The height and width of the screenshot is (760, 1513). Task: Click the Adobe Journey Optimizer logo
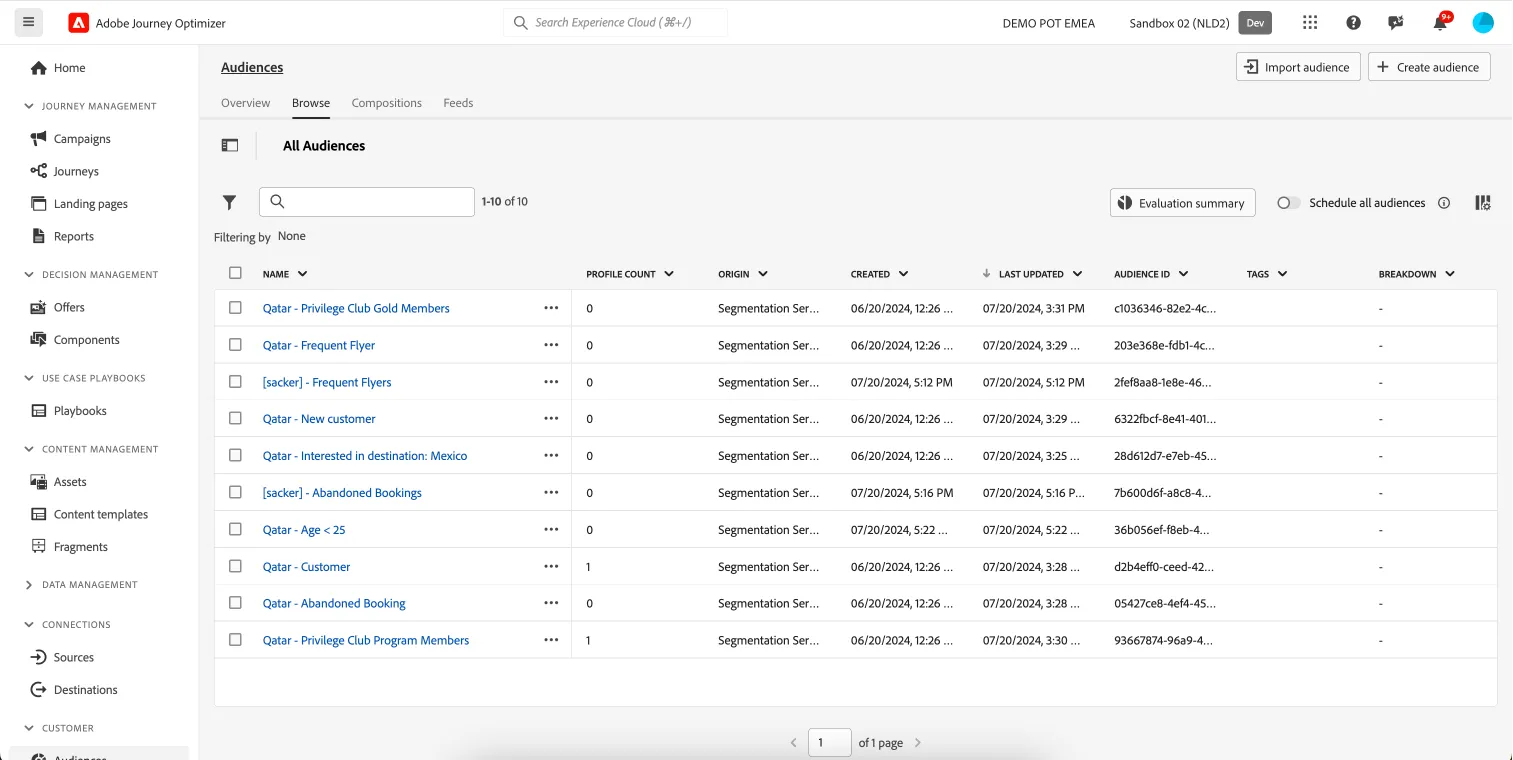click(79, 23)
